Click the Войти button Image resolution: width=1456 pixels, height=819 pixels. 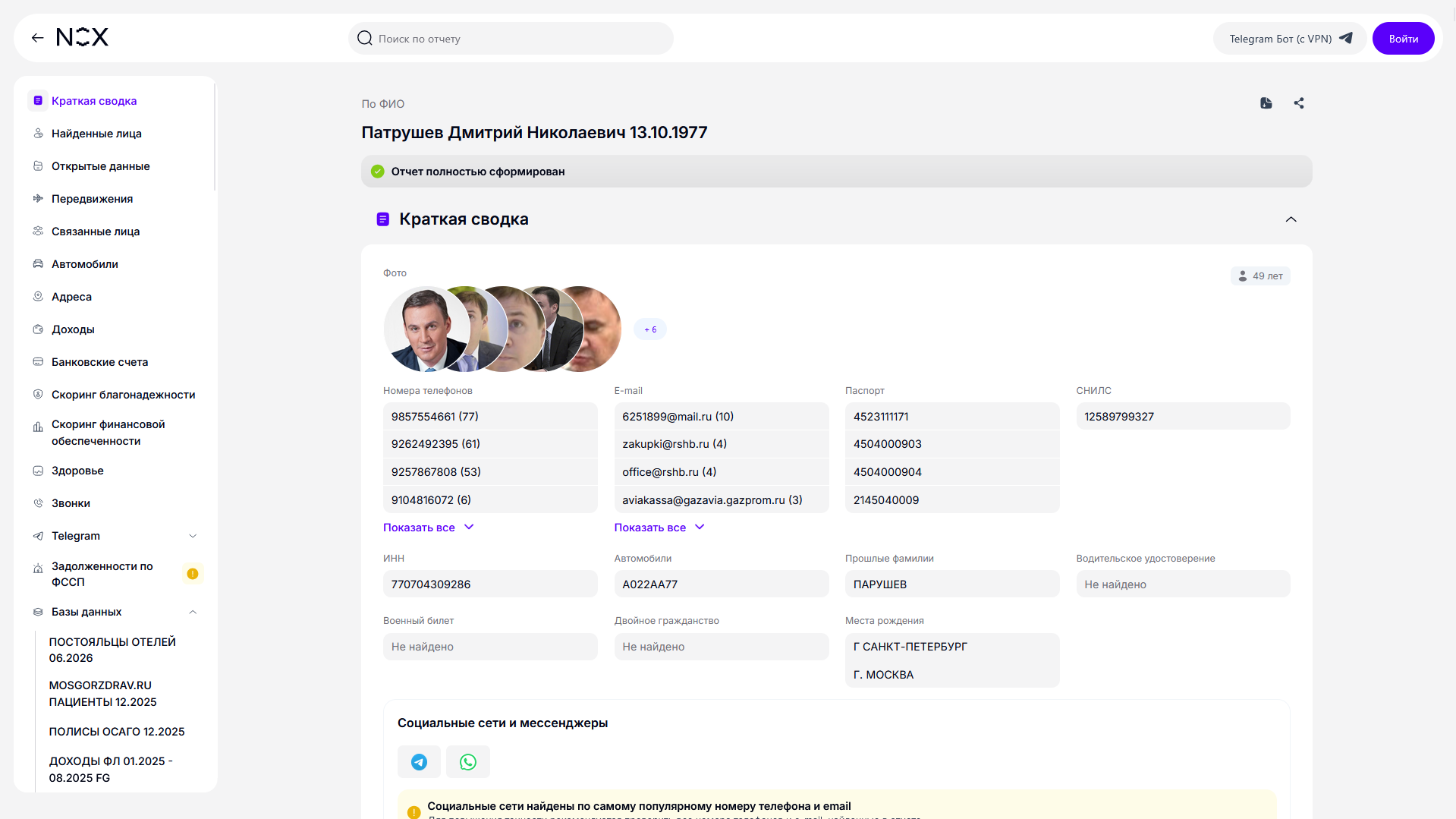[1403, 38]
